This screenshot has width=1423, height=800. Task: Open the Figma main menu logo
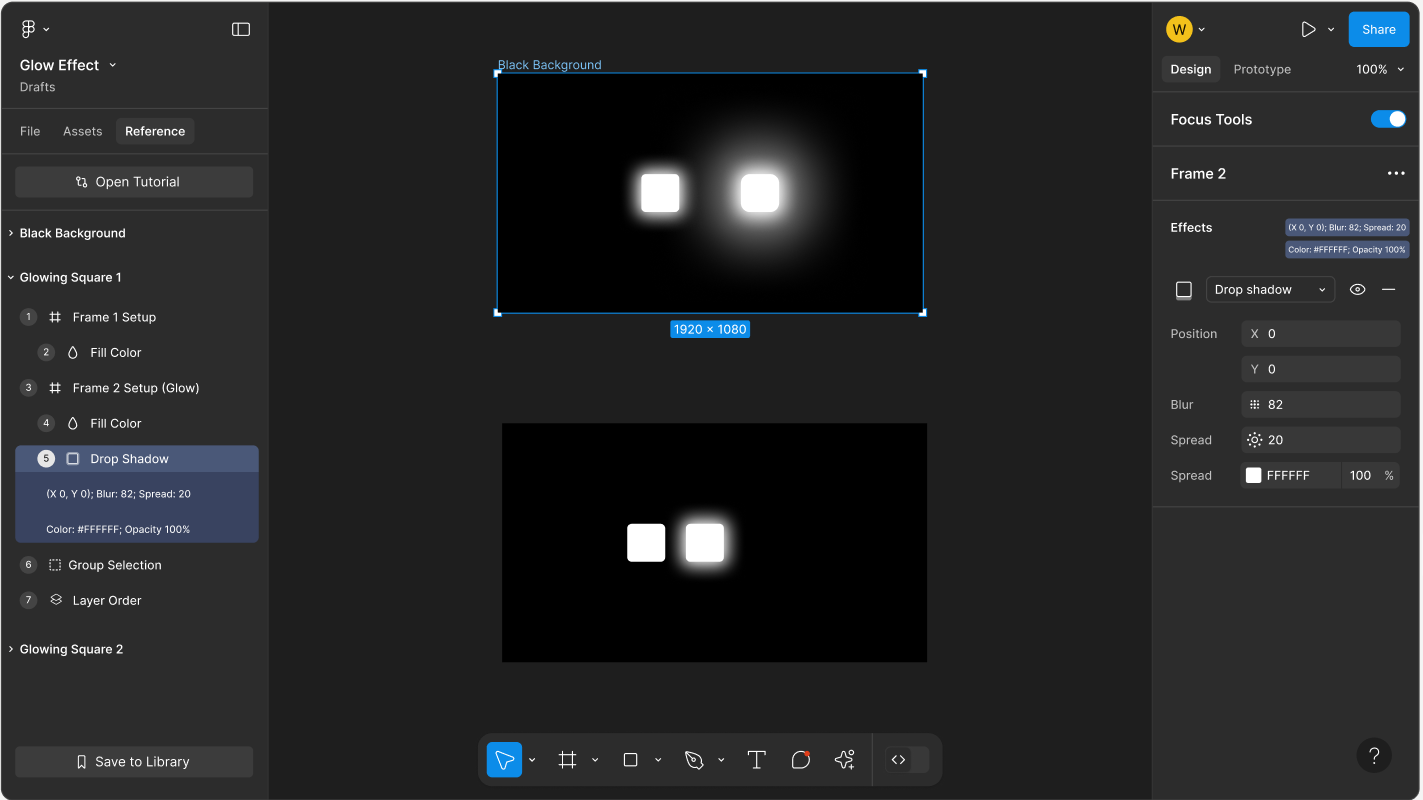coord(29,29)
